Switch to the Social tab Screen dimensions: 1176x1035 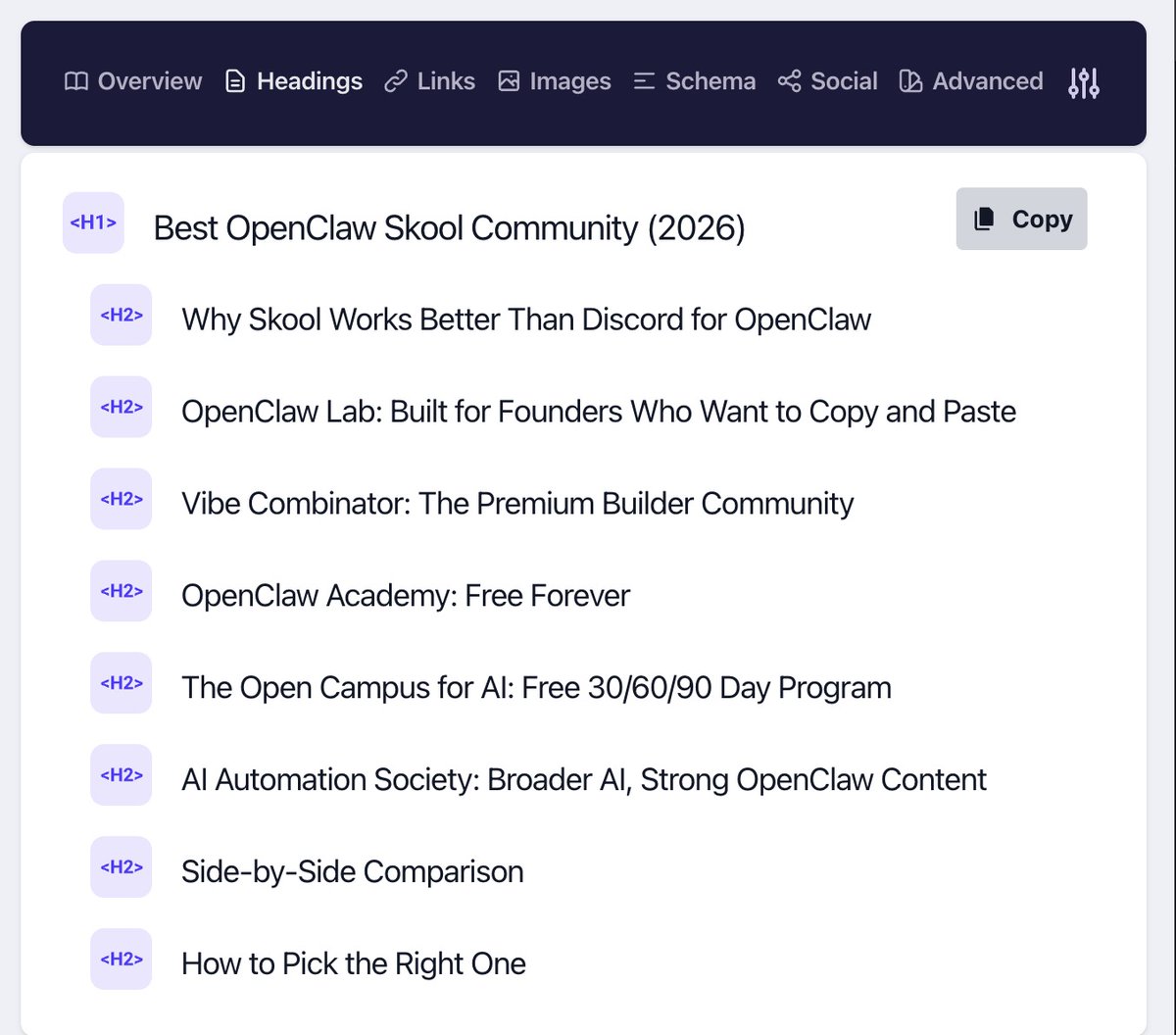(828, 81)
